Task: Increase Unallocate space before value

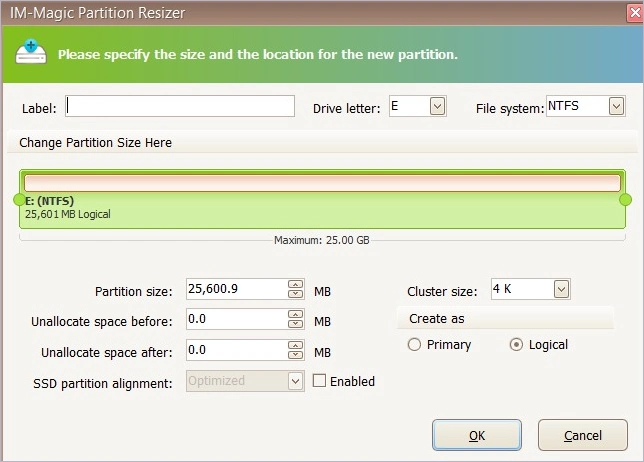Action: click(295, 315)
